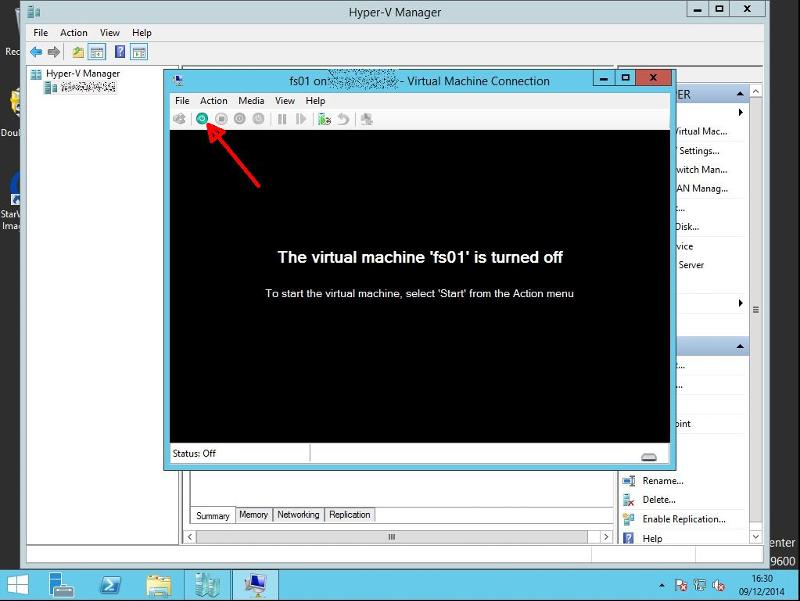Open the View menu in VM Connection window
This screenshot has height=601, width=800.
285,101
